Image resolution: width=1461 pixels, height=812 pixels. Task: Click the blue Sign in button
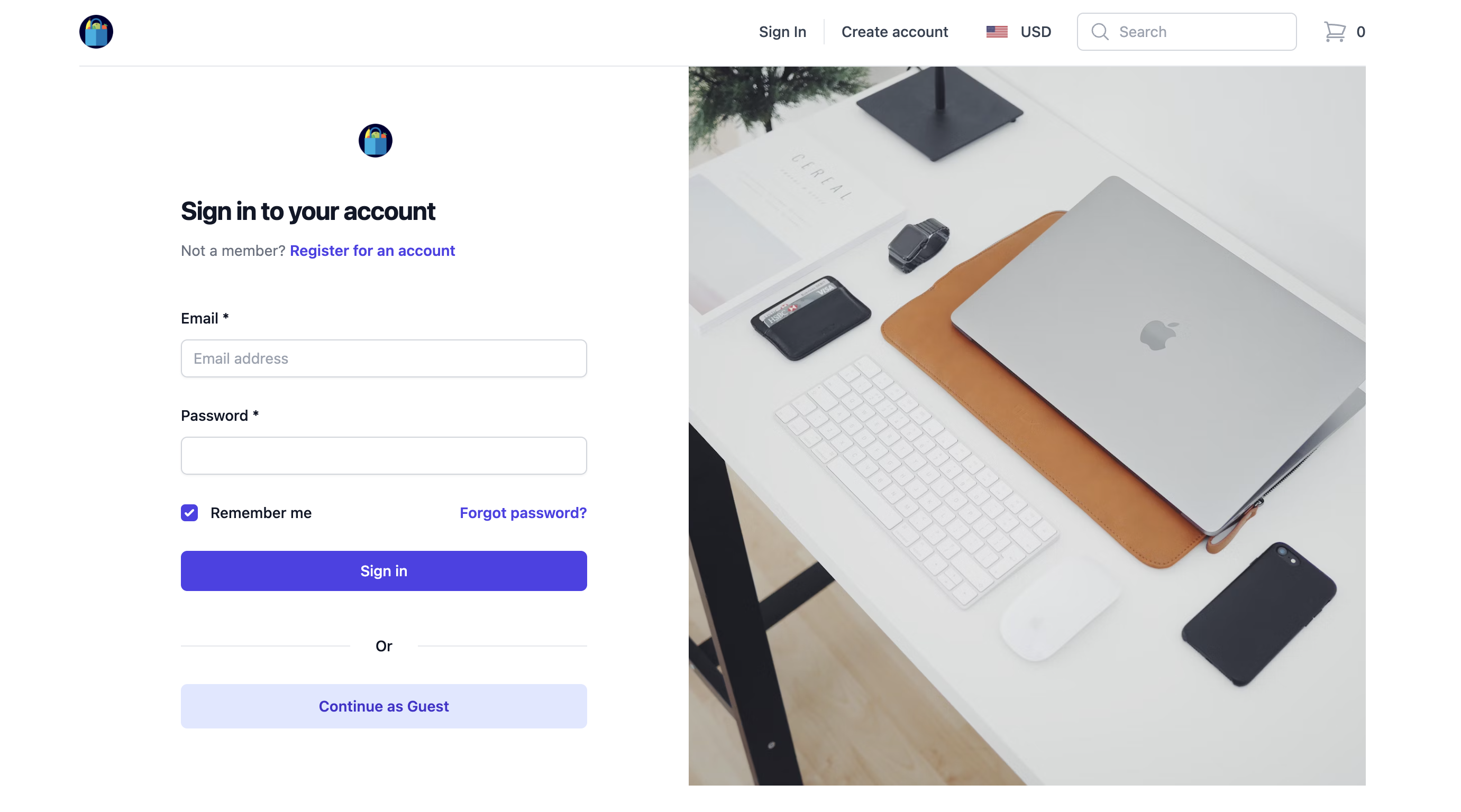(x=384, y=570)
